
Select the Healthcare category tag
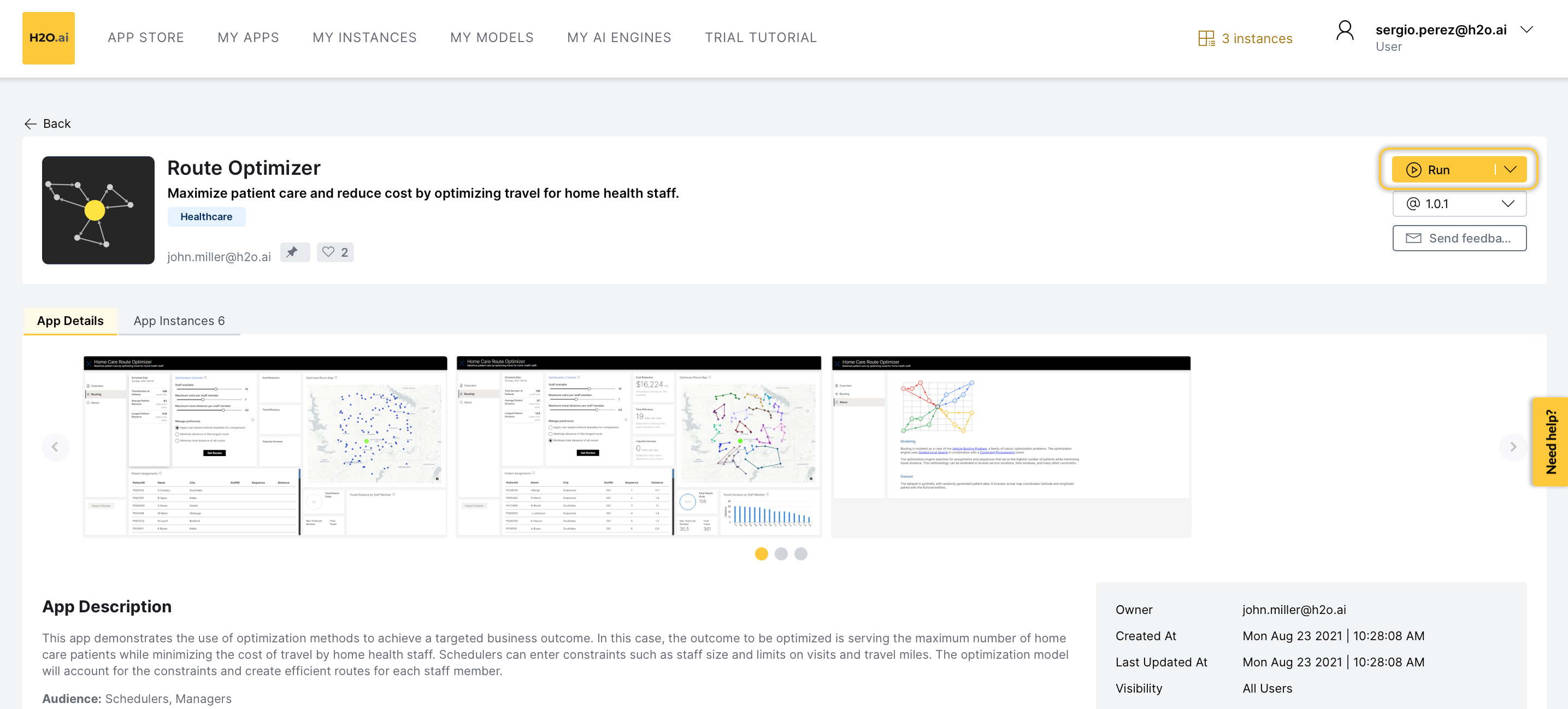tap(207, 217)
